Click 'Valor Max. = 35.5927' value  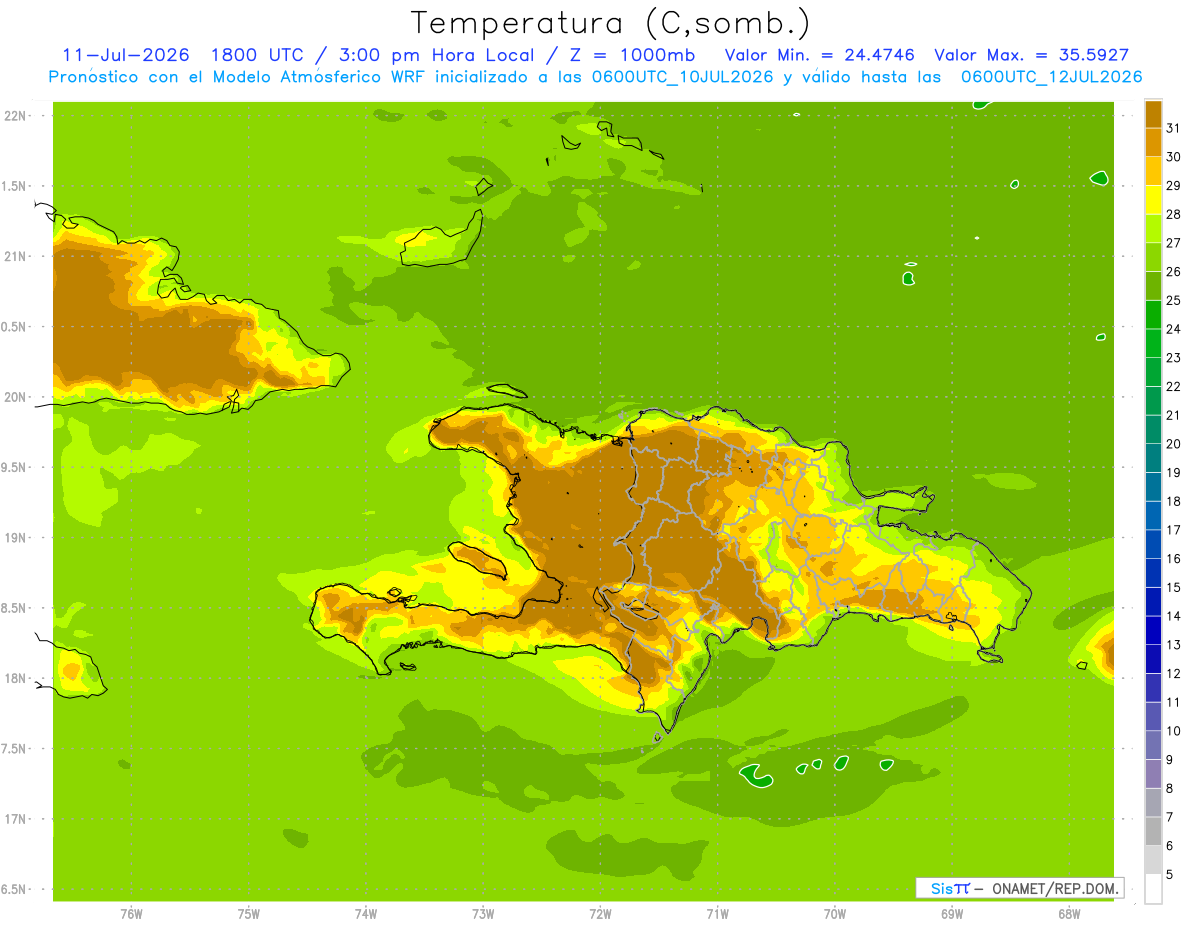tap(1031, 55)
